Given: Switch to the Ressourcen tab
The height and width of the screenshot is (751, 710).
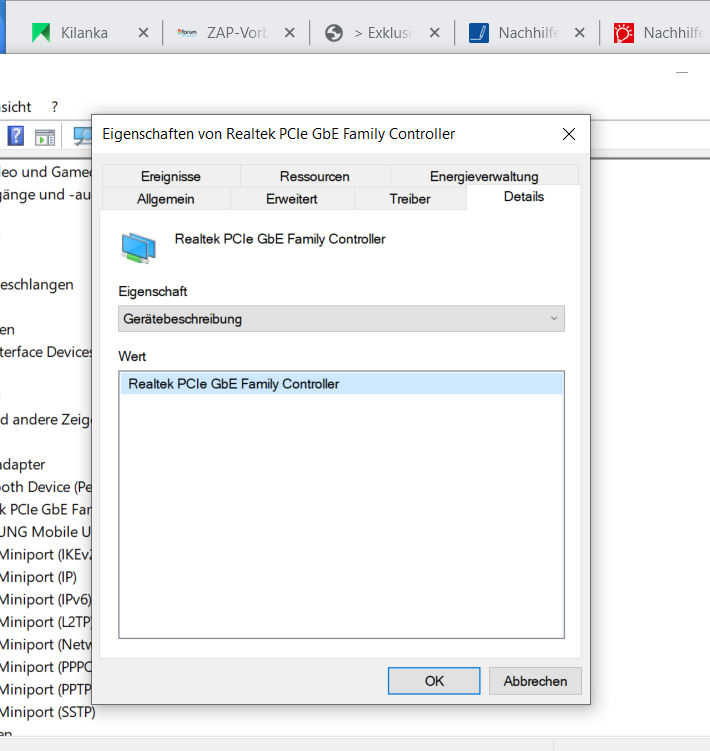Looking at the screenshot, I should (x=315, y=176).
